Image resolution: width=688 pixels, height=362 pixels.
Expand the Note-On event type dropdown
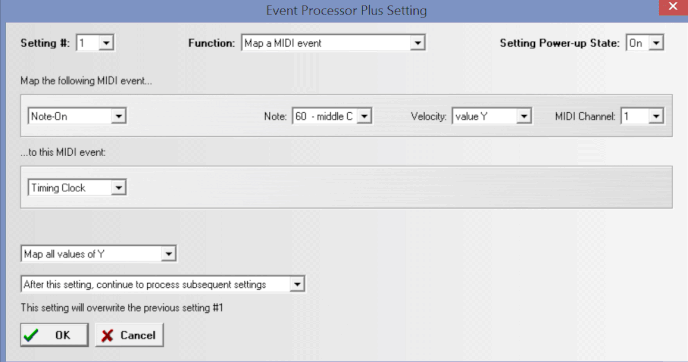pos(77,116)
